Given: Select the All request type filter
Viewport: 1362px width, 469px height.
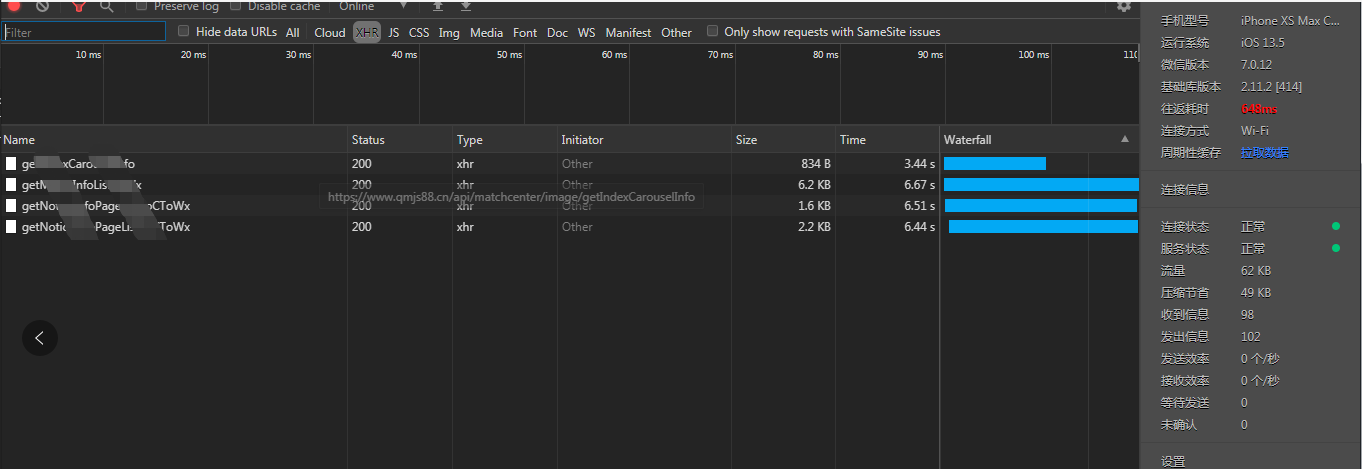Looking at the screenshot, I should click(x=292, y=32).
